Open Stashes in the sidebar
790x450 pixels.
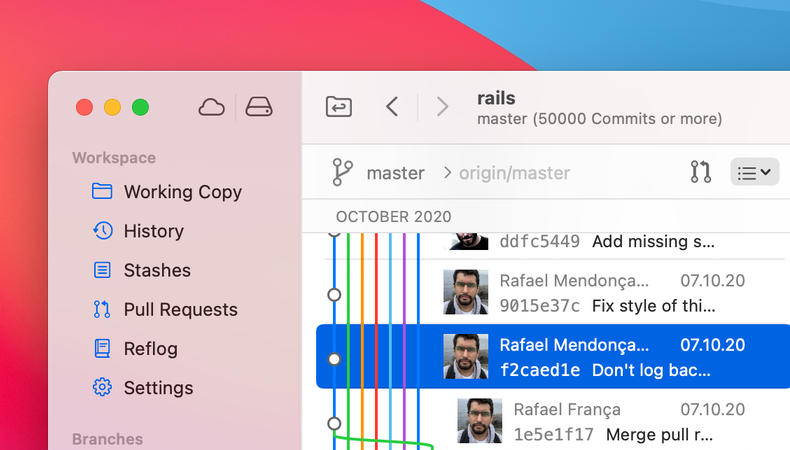156,270
